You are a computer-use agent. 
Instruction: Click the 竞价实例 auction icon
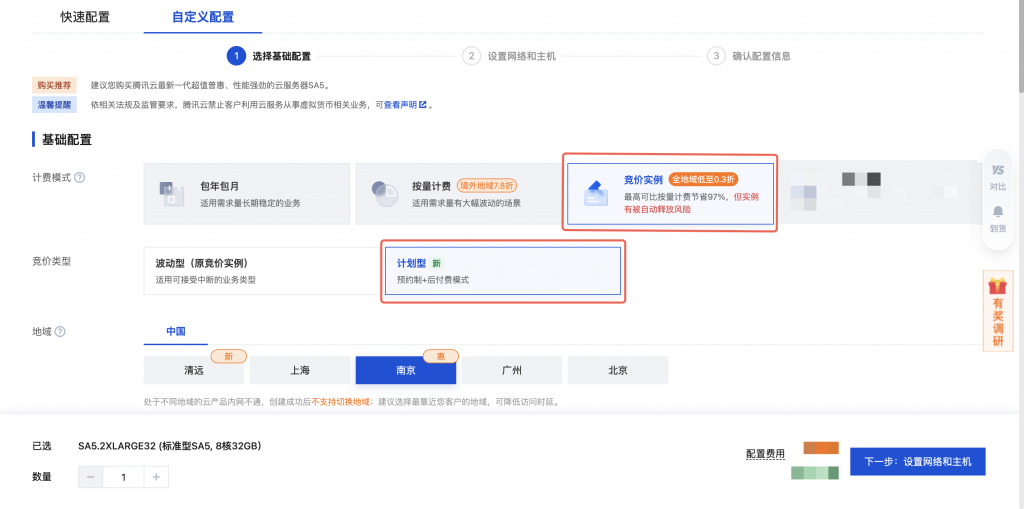click(596, 193)
